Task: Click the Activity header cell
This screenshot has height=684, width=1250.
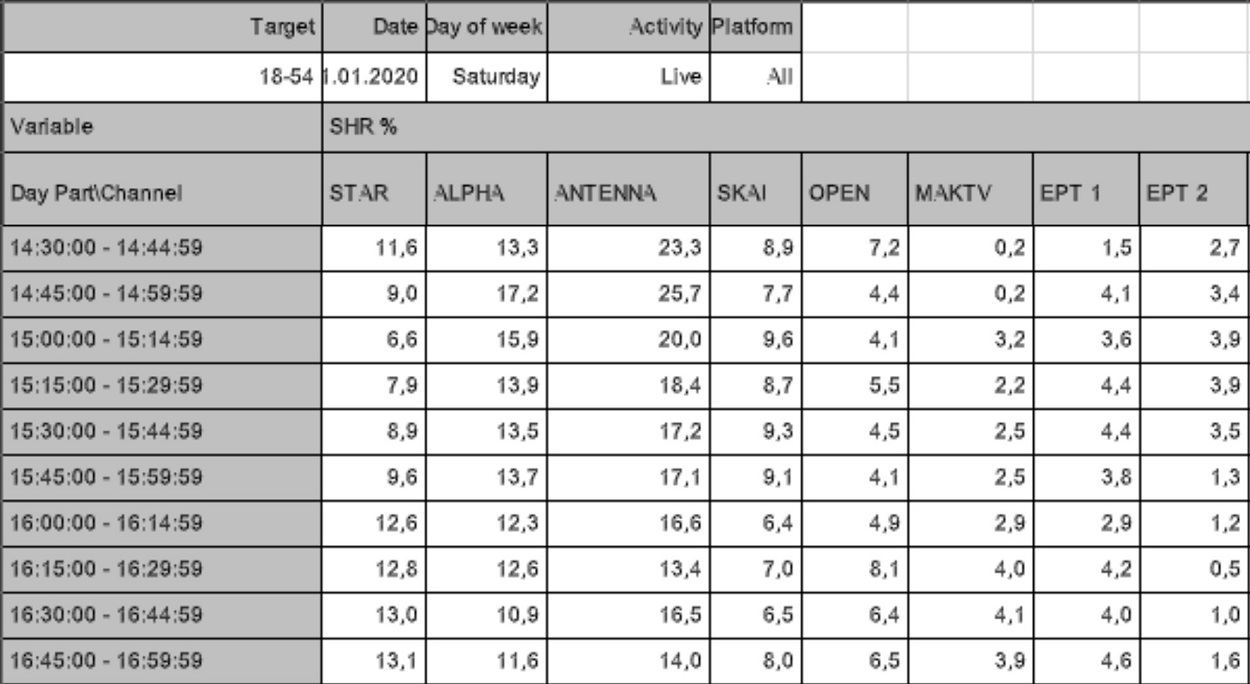Action: (x=626, y=22)
